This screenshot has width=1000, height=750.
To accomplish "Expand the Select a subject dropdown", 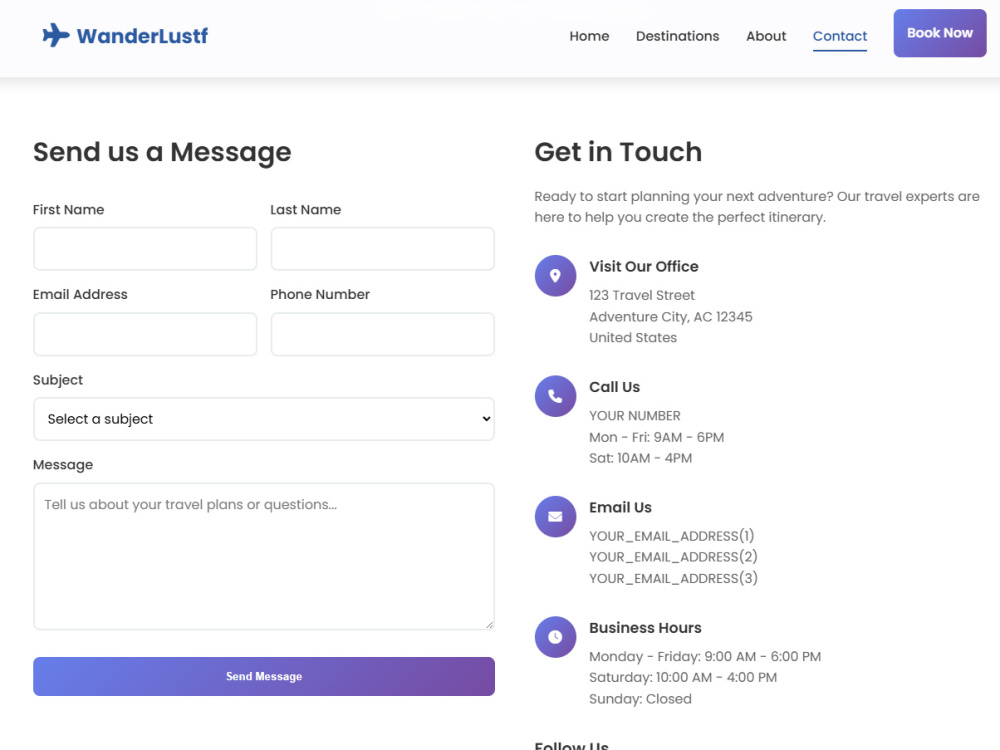I will click(263, 419).
